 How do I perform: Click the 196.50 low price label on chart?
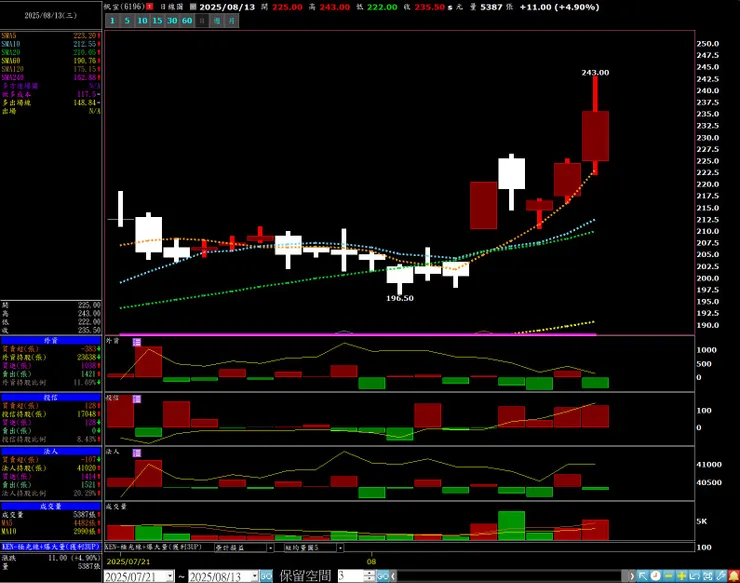400,298
